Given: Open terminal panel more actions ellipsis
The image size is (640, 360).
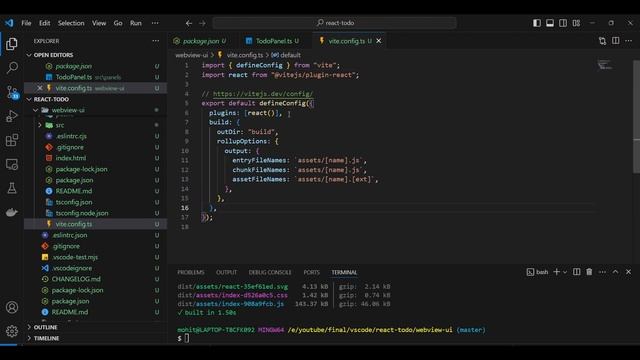Looking at the screenshot, I should [x=602, y=272].
